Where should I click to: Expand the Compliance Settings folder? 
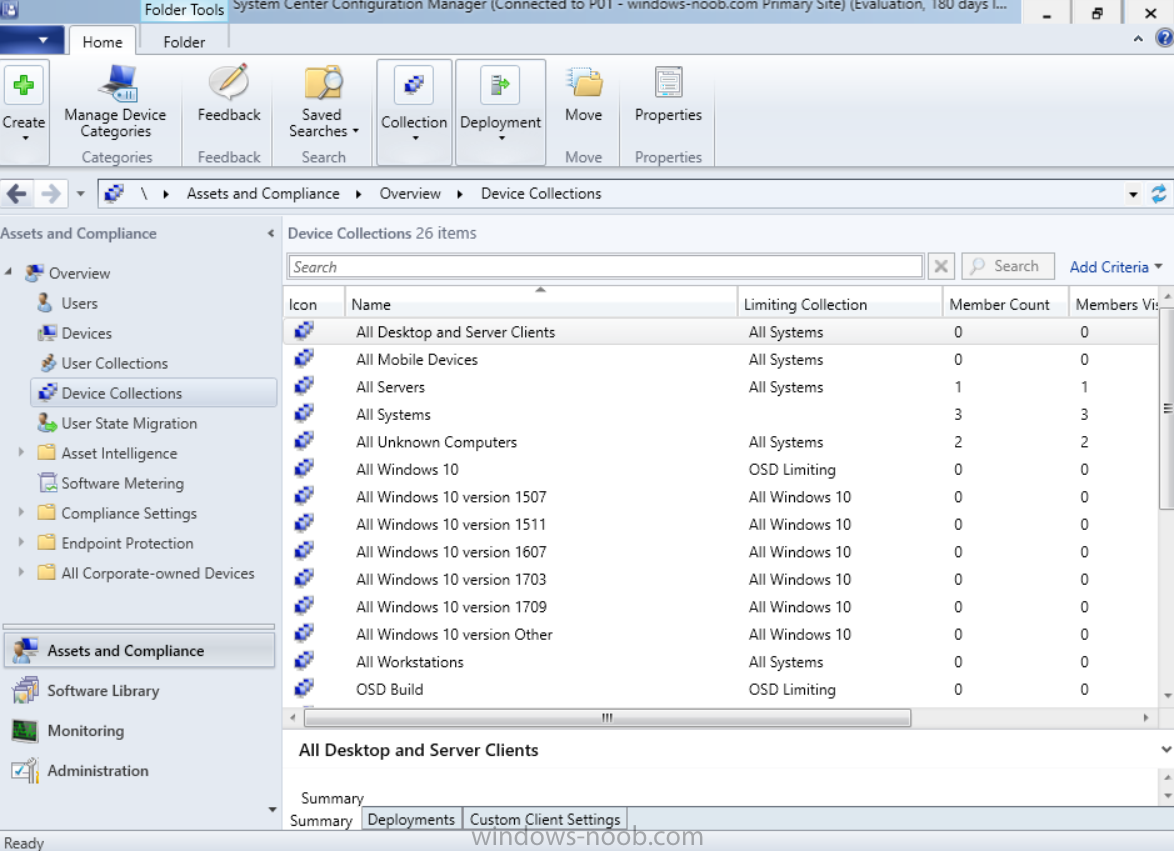[x=21, y=512]
